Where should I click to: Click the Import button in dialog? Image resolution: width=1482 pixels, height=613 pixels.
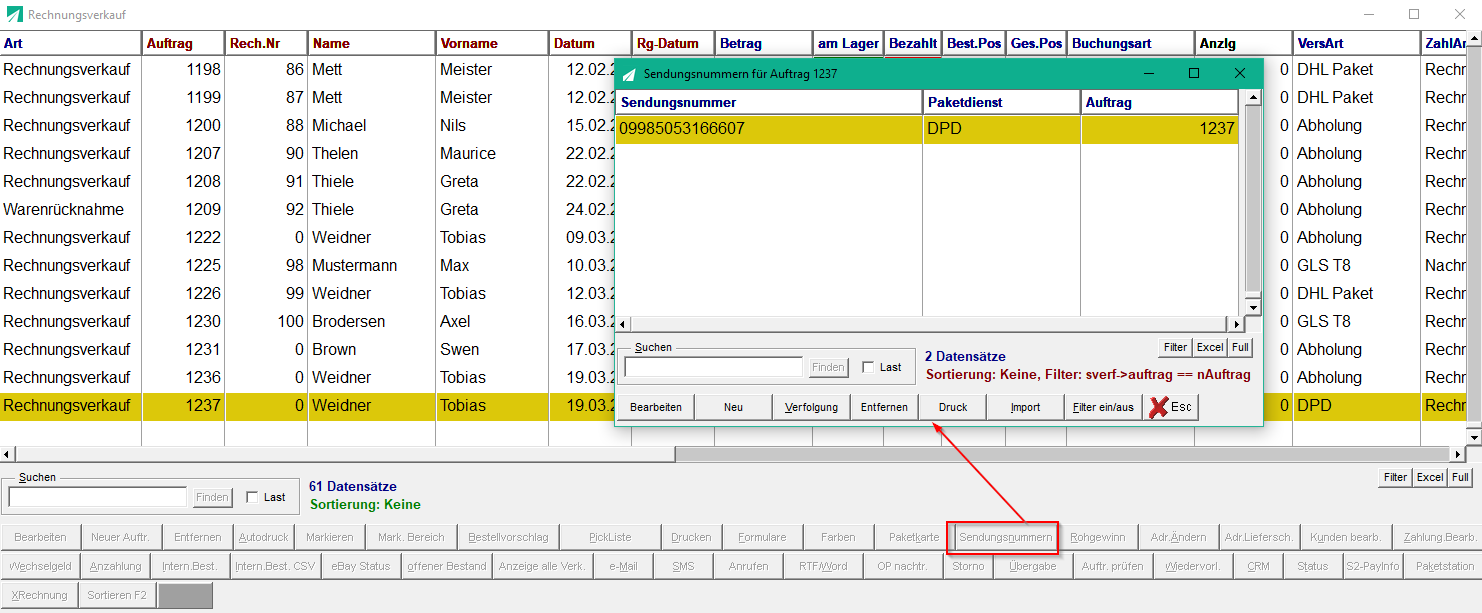(x=1025, y=407)
